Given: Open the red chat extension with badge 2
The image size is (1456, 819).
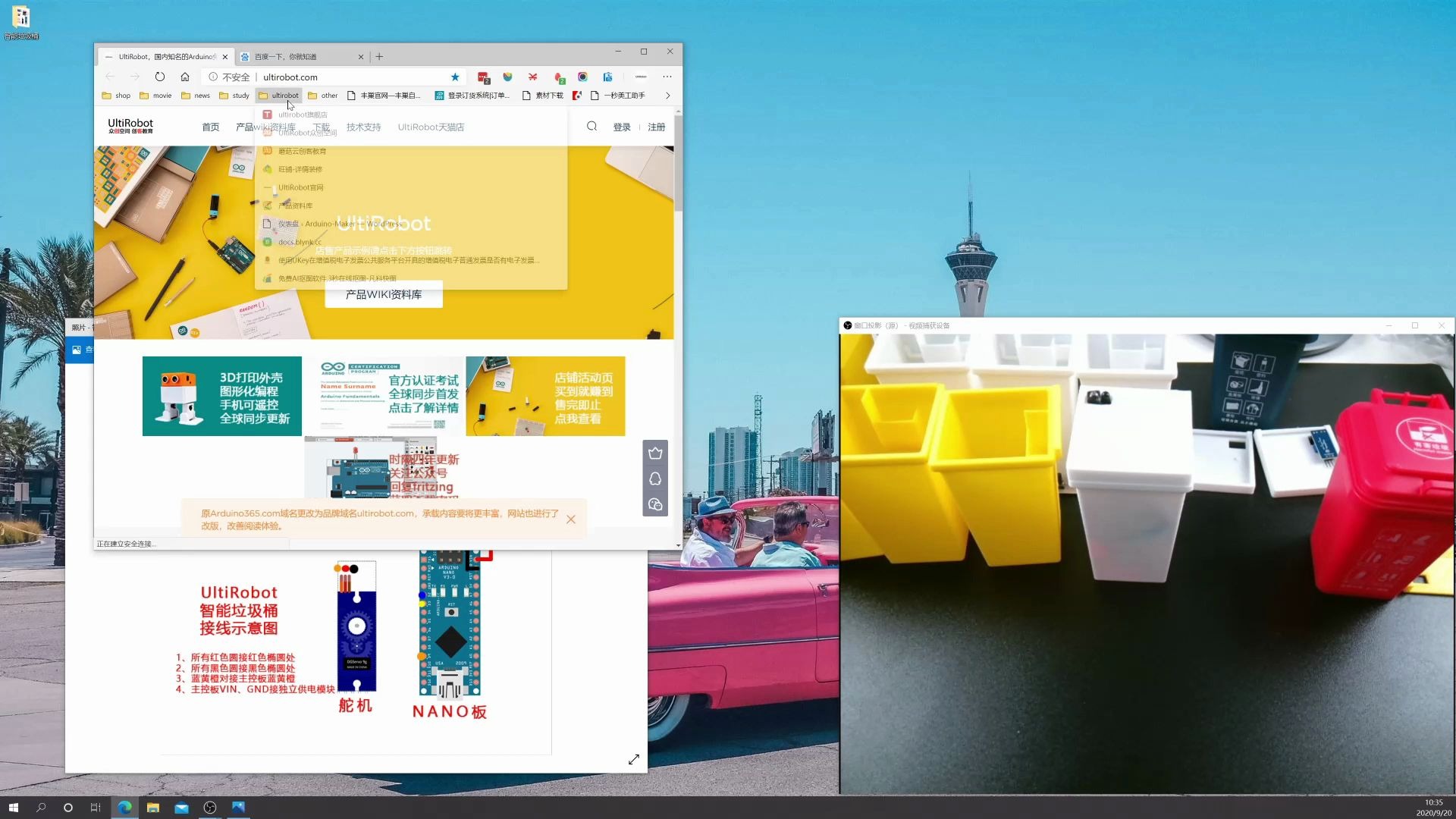Looking at the screenshot, I should 483,77.
